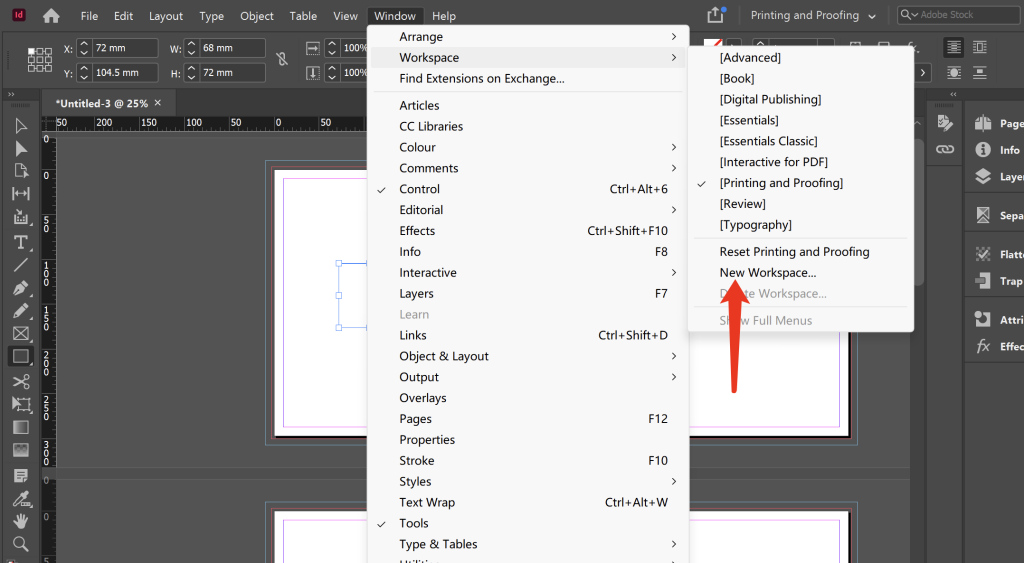Screen dimensions: 1024x563
Task: Select the Pen tool
Action: click(20, 288)
